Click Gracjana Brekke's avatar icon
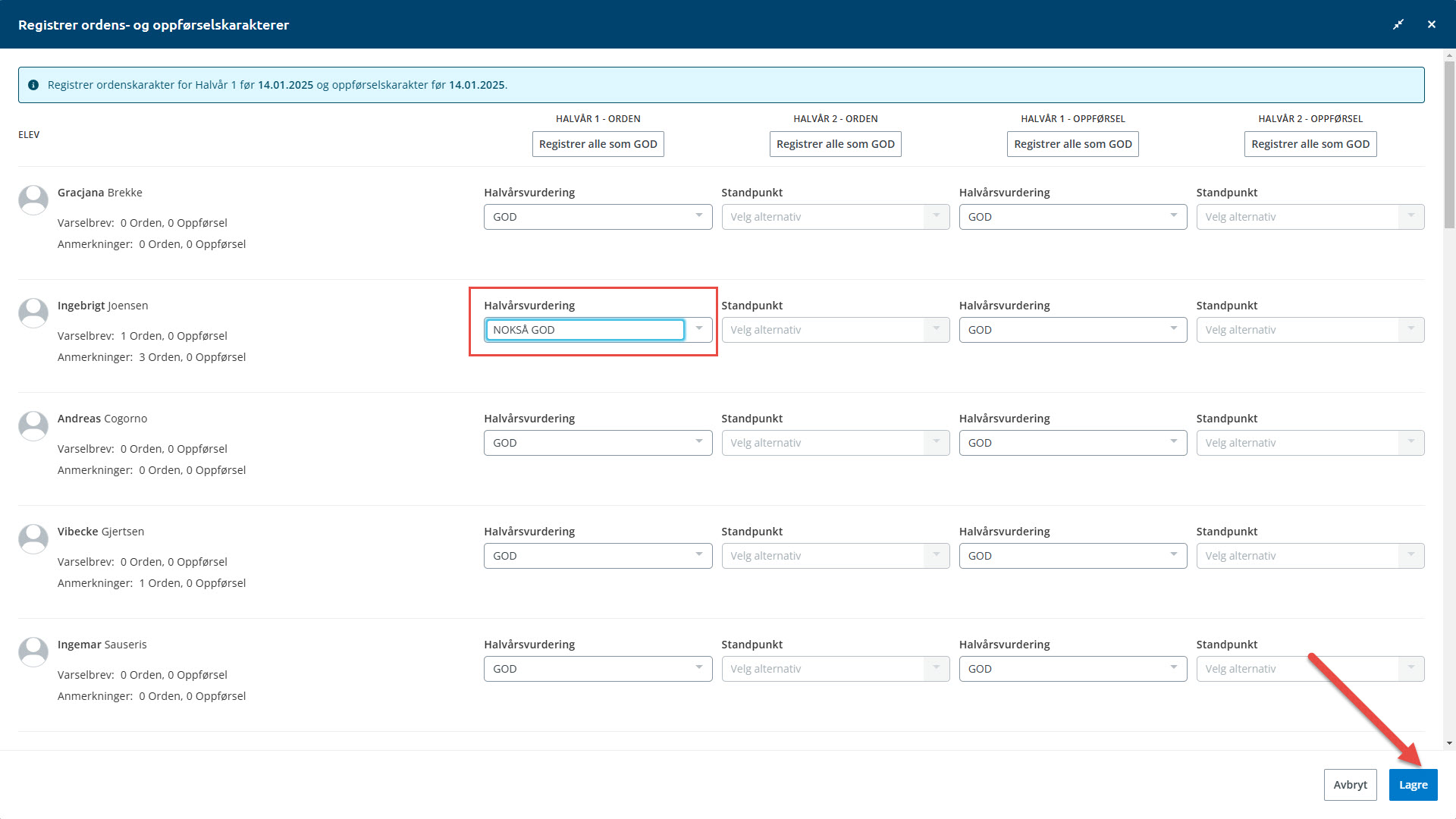 (33, 200)
